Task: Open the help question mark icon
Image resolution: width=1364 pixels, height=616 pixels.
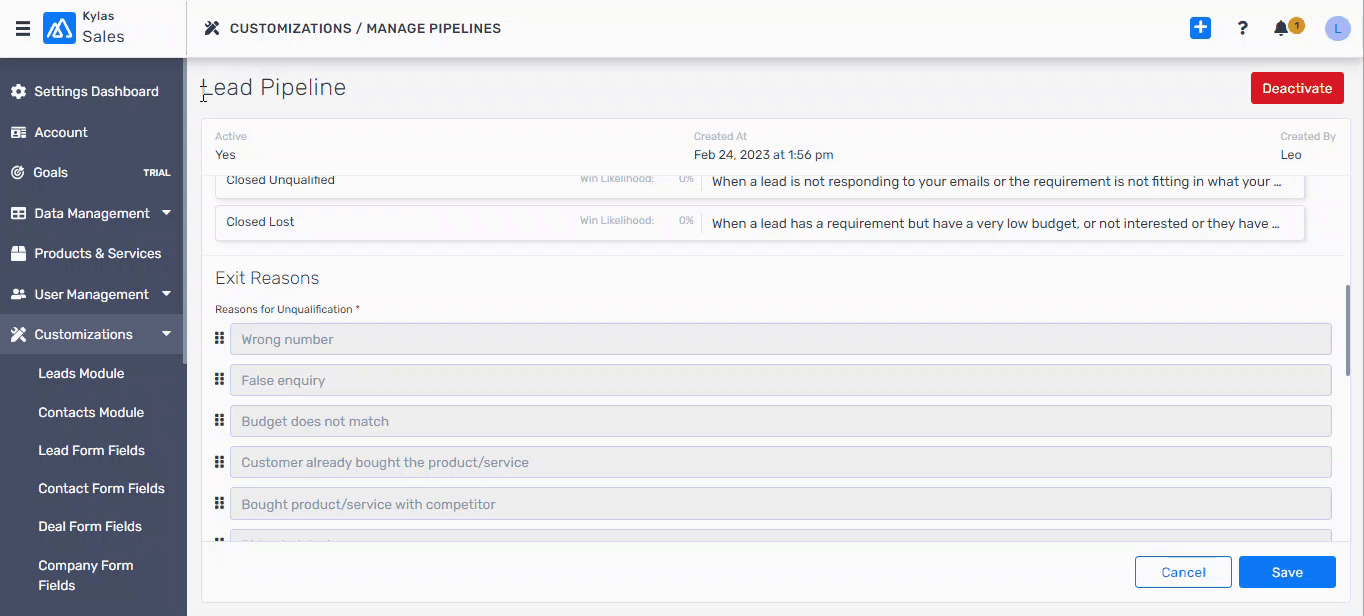Action: point(1242,28)
